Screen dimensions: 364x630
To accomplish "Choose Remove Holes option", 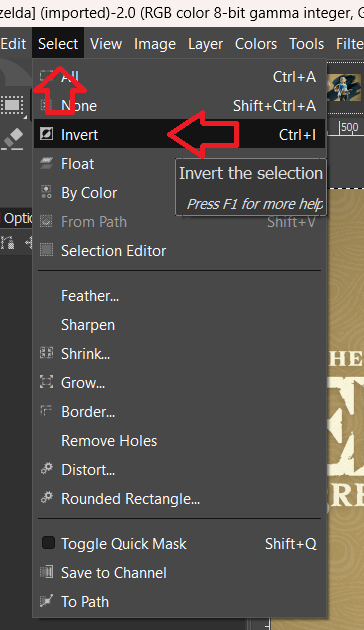I will coord(180,441).
